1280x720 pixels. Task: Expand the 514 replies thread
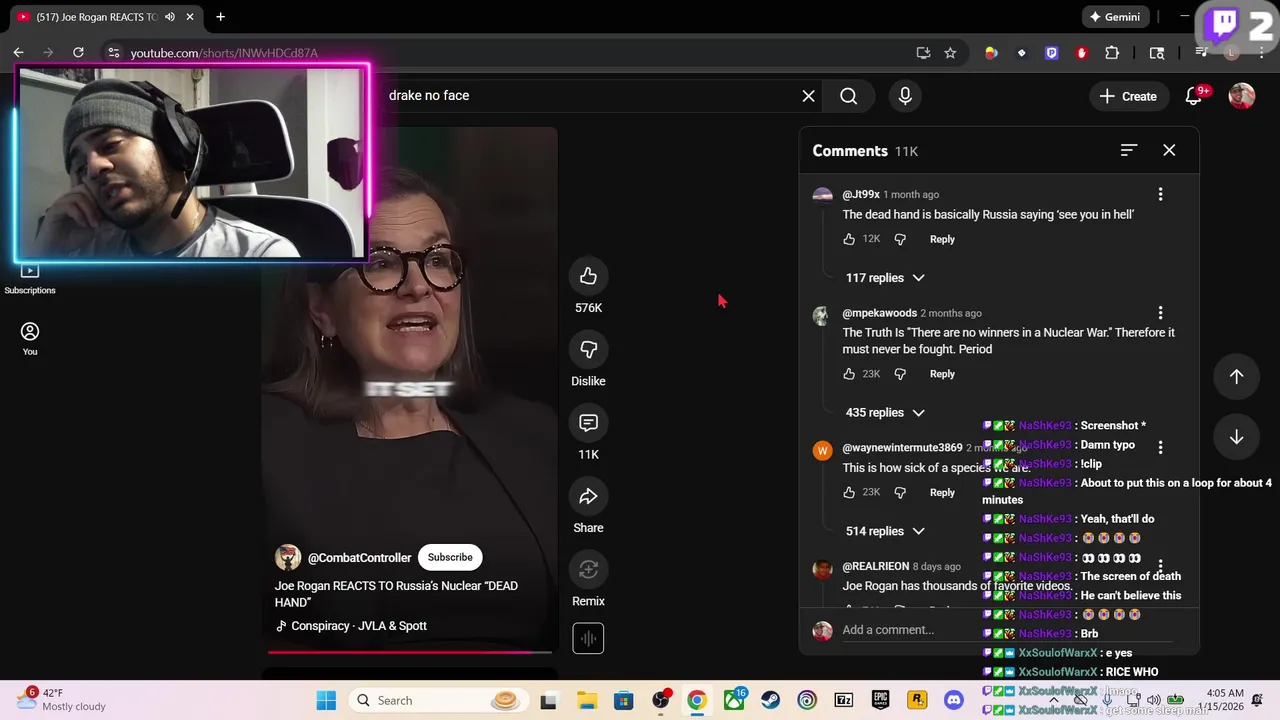tap(885, 531)
